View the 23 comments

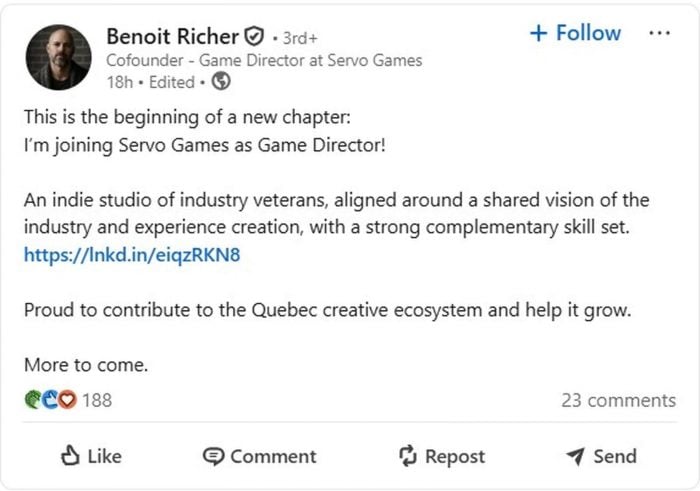tap(618, 400)
